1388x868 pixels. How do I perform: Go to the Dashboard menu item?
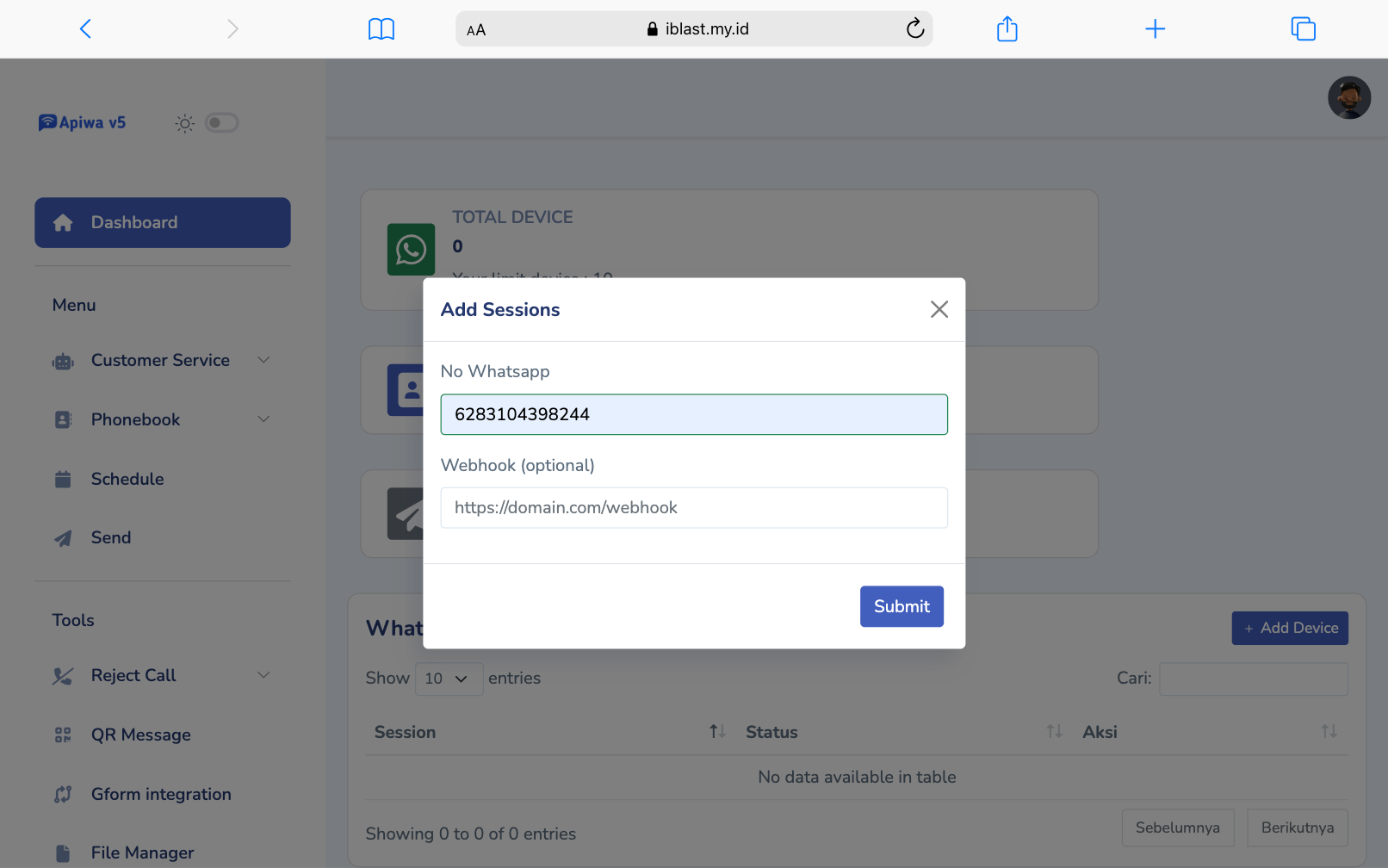coord(163,223)
